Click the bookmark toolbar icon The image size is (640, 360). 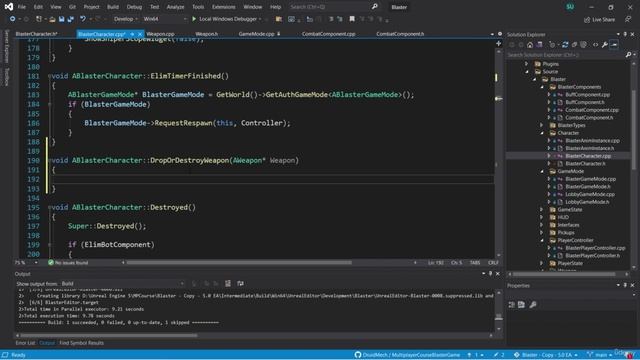pyautogui.click(x=352, y=19)
